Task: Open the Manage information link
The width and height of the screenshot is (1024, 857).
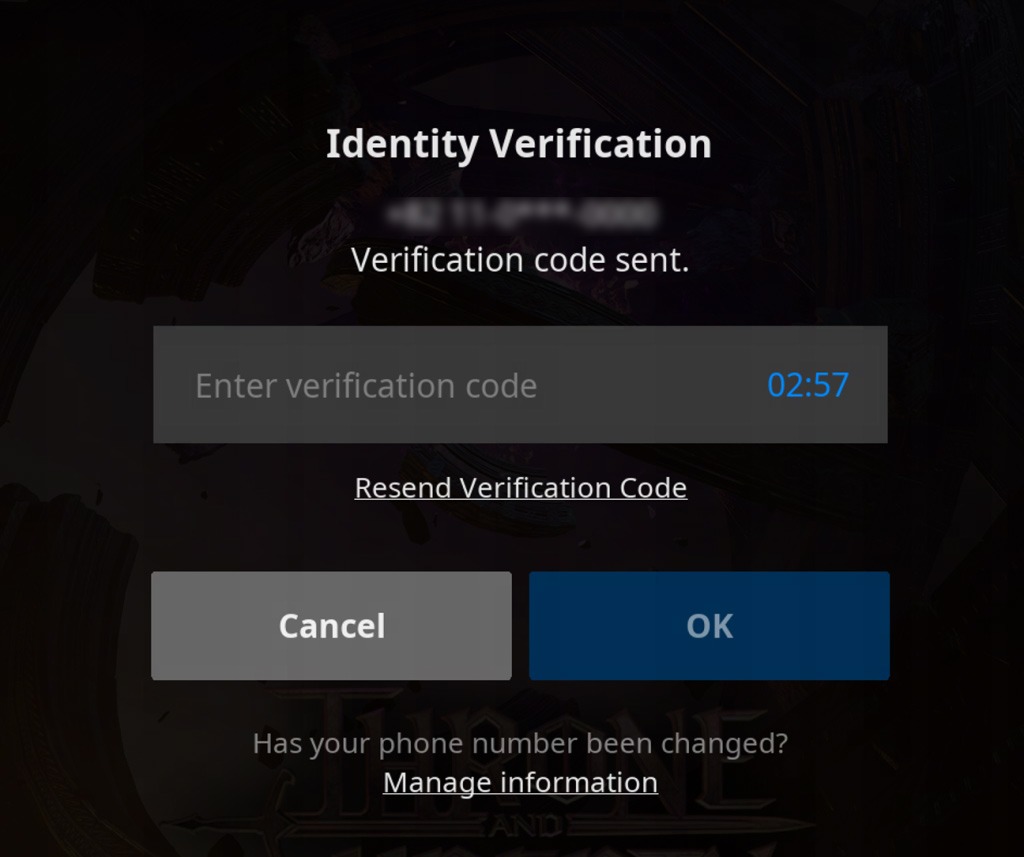Action: click(520, 783)
